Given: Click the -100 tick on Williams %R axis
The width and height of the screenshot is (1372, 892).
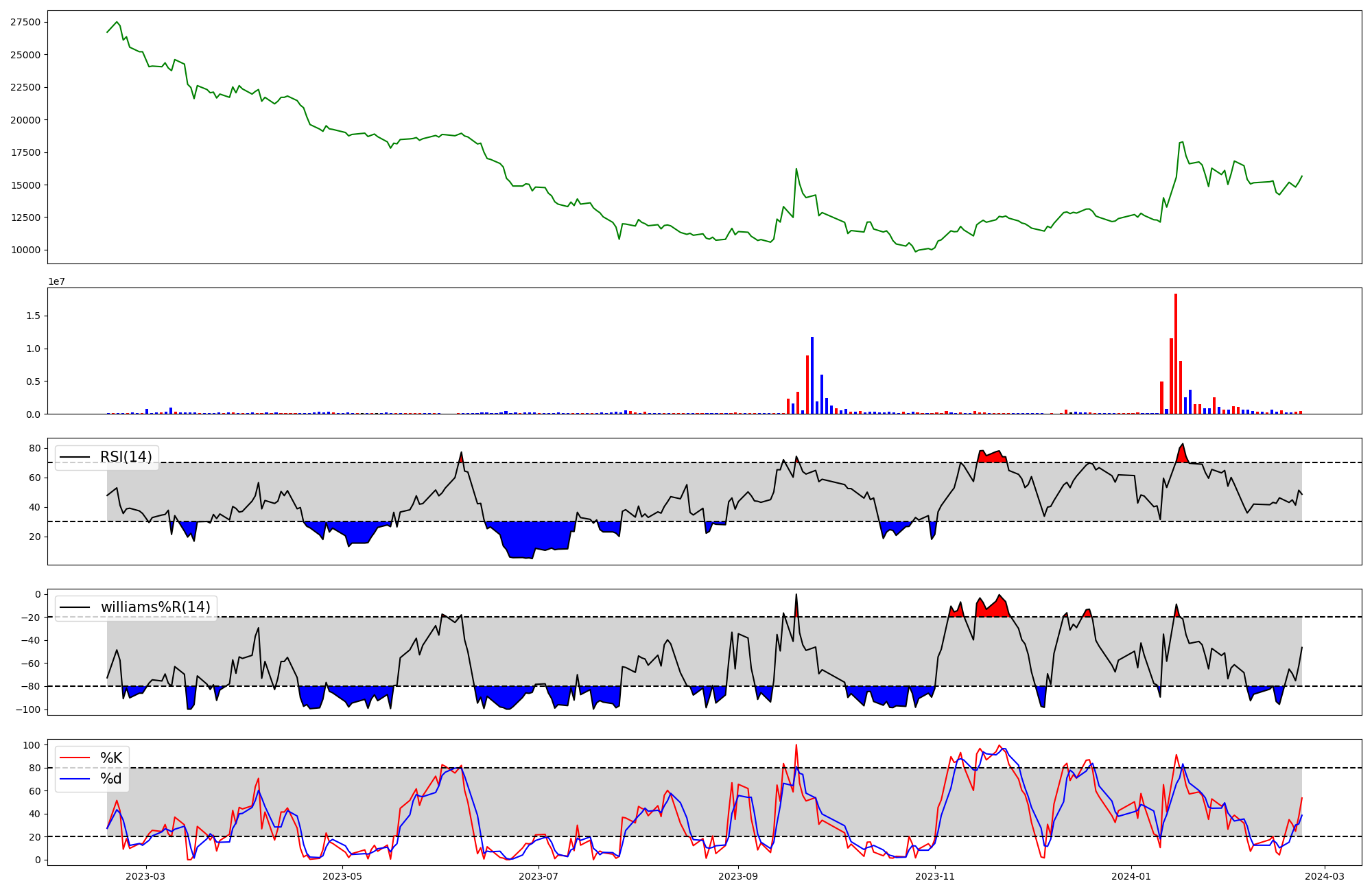Looking at the screenshot, I should [x=27, y=709].
